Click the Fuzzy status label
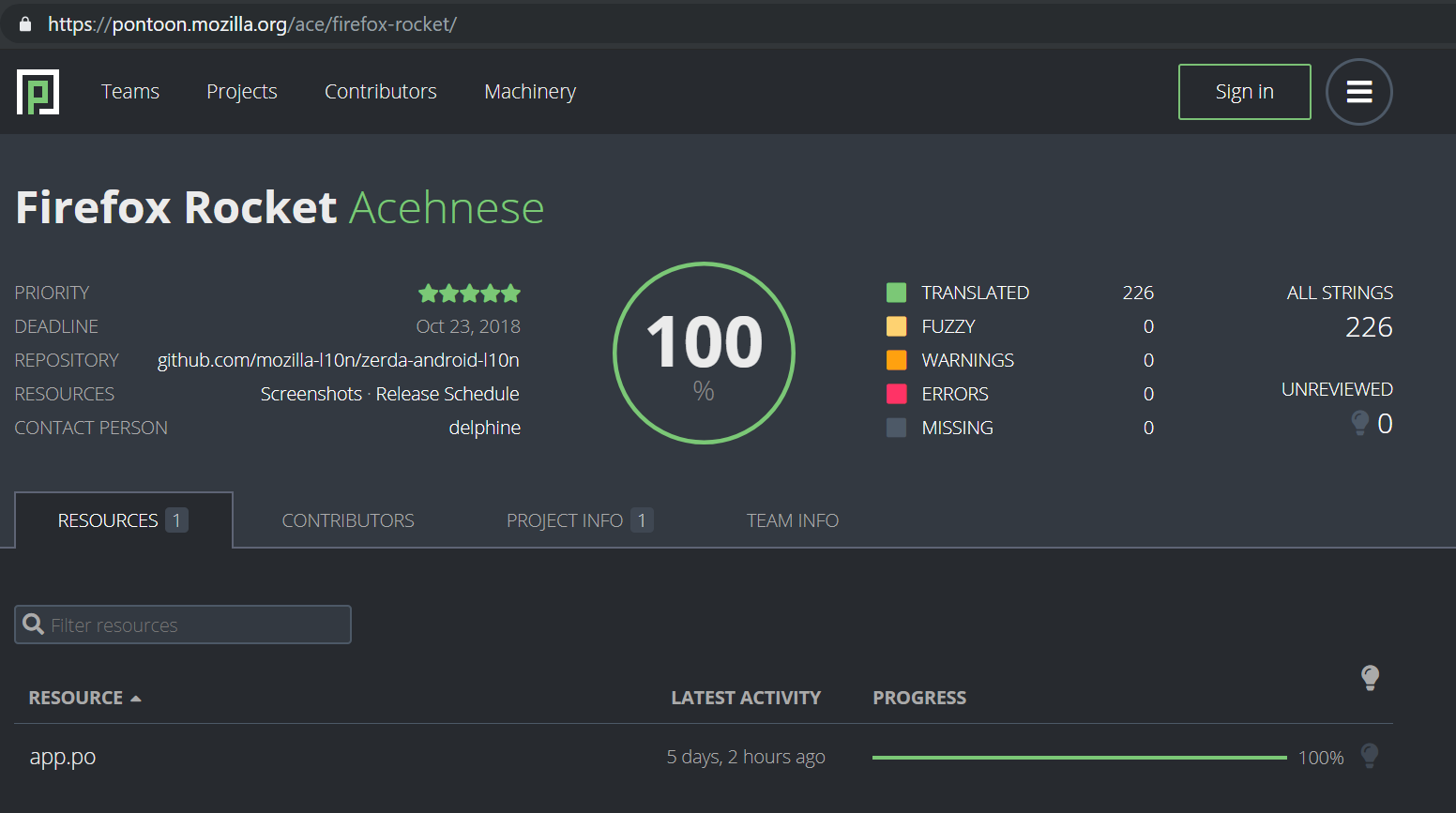This screenshot has height=813, width=1456. [x=948, y=326]
